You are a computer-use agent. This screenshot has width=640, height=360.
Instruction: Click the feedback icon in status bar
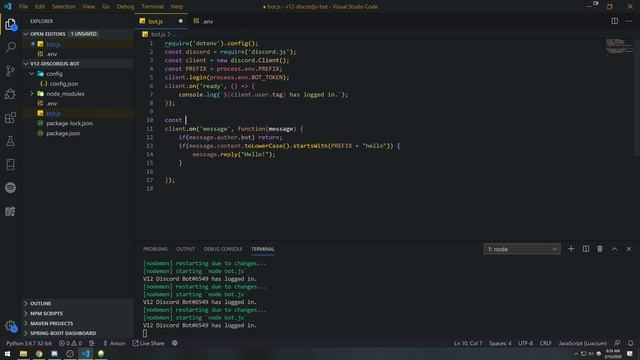point(617,343)
